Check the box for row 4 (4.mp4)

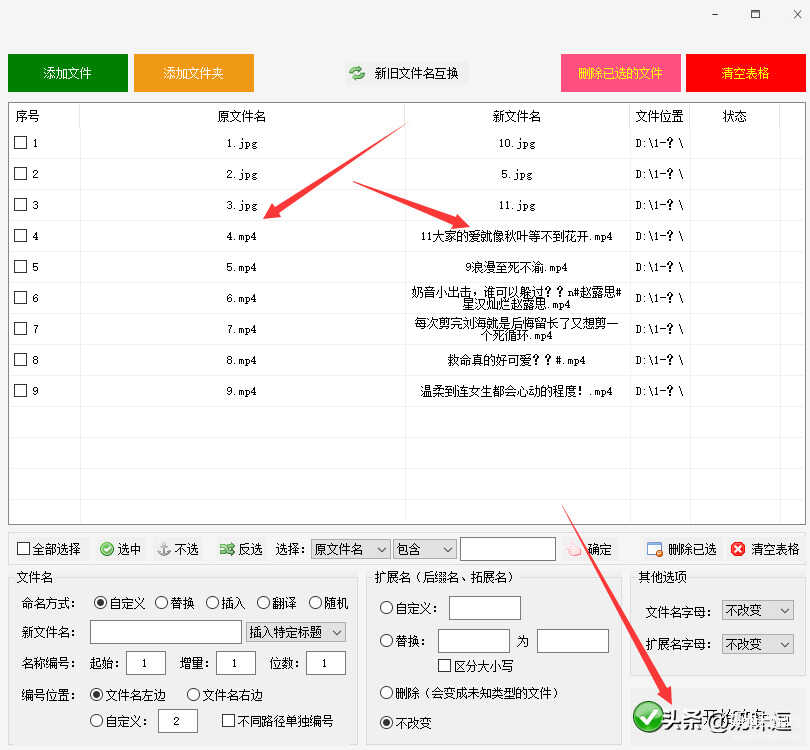tap(21, 236)
